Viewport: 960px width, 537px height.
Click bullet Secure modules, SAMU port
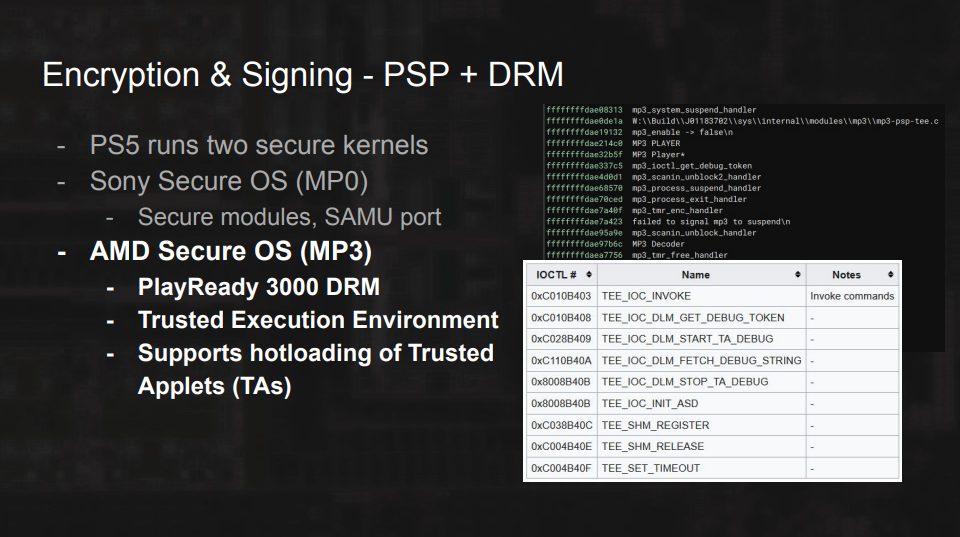pos(289,217)
